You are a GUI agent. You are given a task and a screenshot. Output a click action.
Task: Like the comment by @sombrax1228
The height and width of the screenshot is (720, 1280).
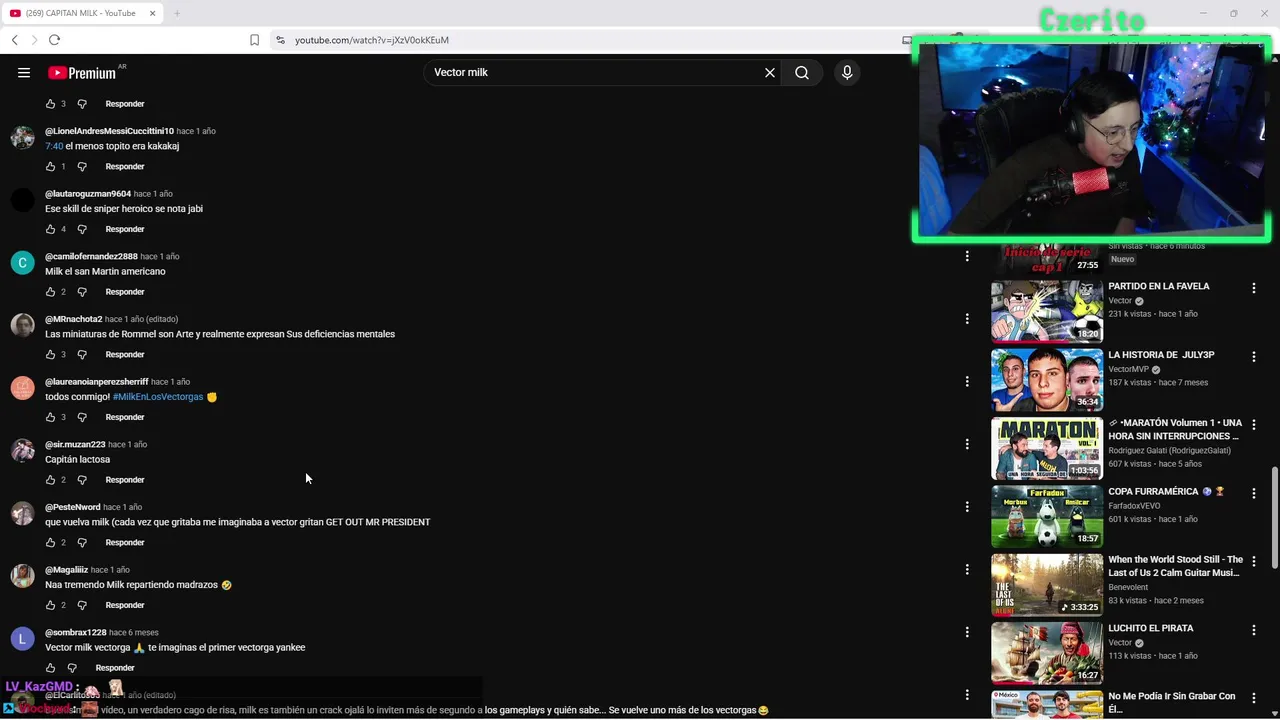pyautogui.click(x=50, y=668)
